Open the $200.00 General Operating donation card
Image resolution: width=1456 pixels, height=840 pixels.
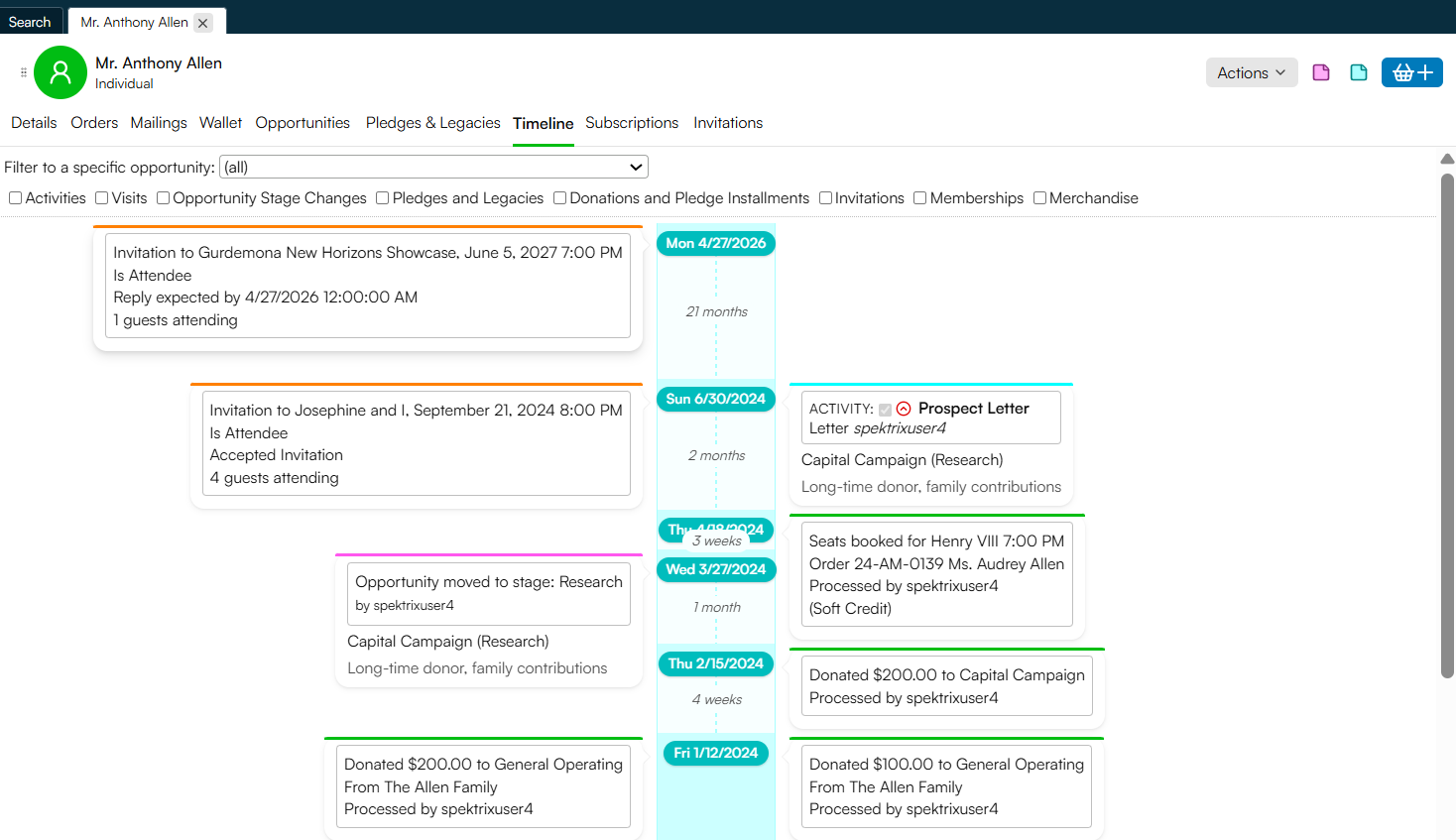tap(483, 786)
